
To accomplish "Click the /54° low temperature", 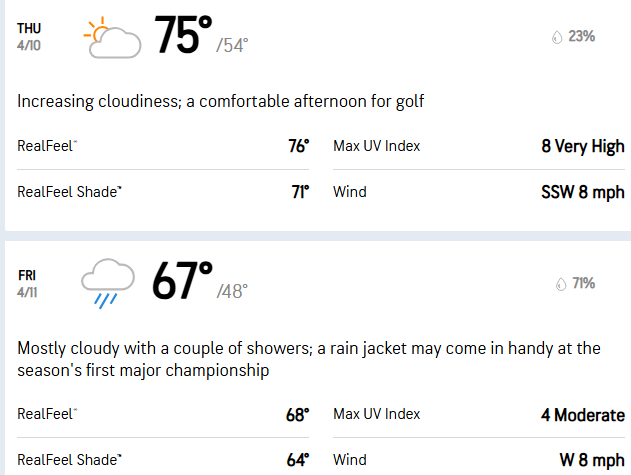I will point(232,45).
